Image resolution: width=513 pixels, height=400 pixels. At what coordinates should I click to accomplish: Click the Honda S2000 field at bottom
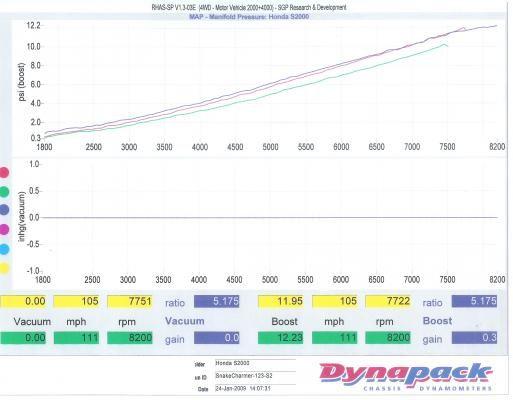click(255, 363)
